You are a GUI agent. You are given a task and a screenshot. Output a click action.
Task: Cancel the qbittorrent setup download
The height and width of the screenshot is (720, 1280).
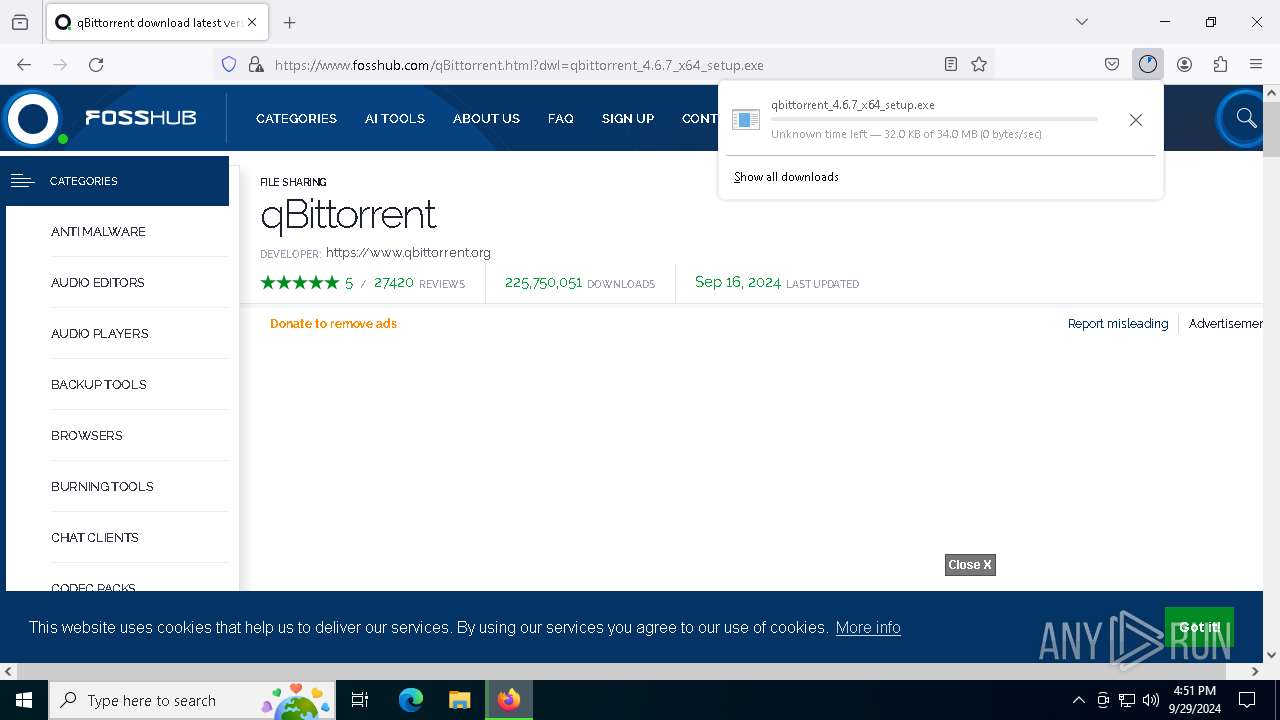(1135, 120)
